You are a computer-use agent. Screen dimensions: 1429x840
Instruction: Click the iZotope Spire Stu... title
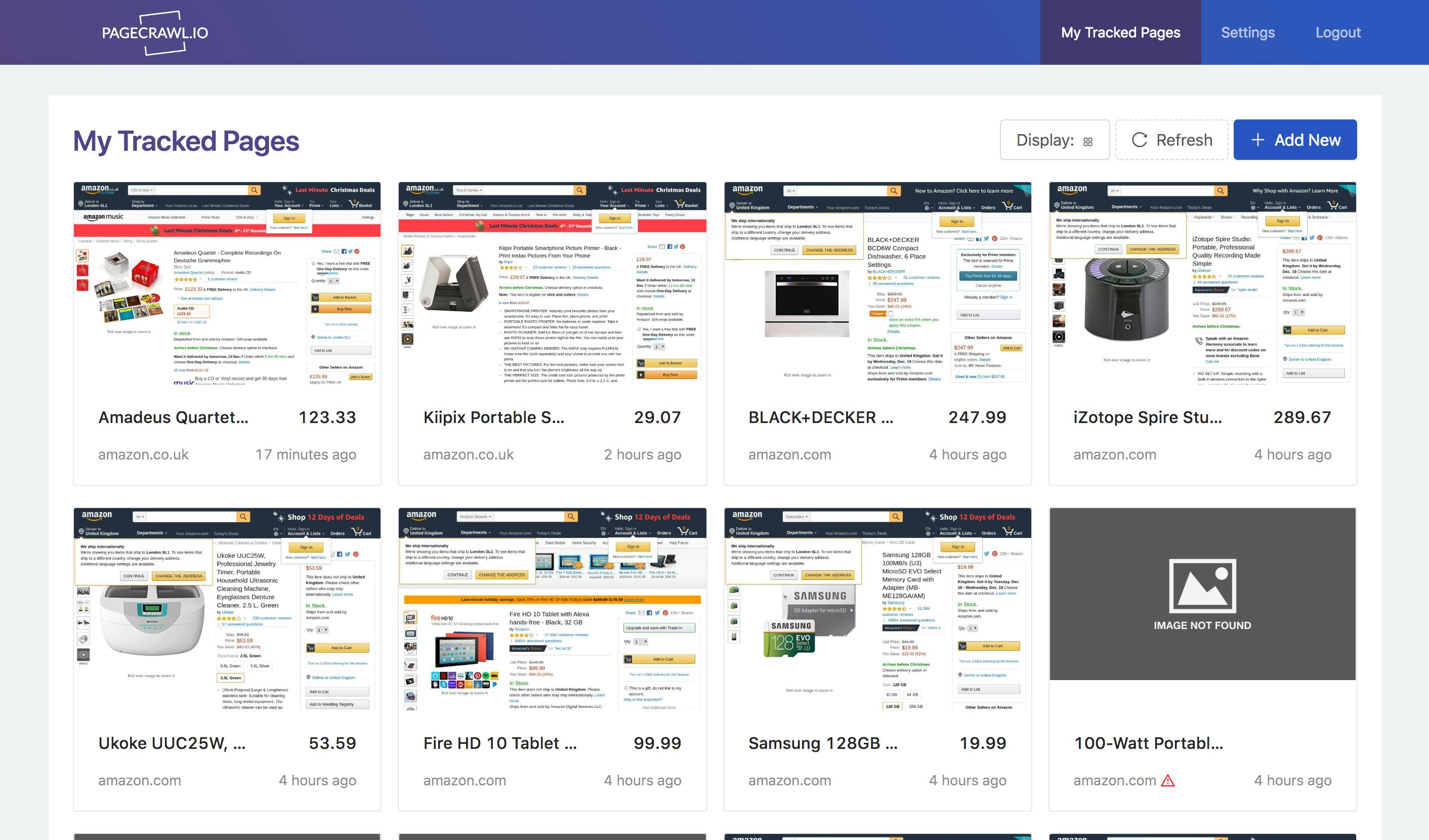(x=1148, y=417)
